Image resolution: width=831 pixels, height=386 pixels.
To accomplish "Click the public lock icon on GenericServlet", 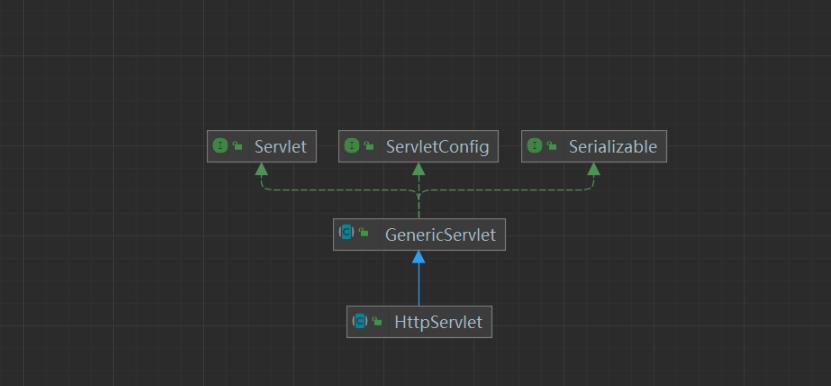I will [363, 232].
